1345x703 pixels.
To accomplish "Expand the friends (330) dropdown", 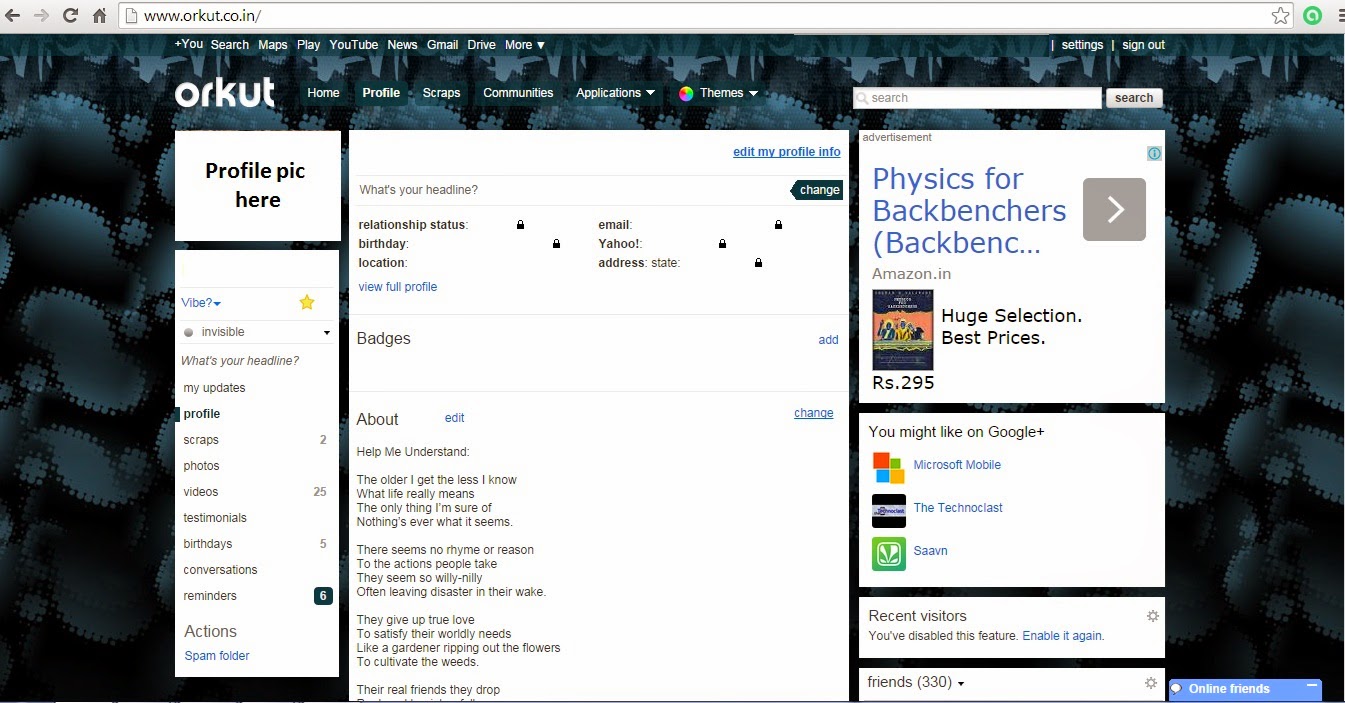I will pos(916,683).
